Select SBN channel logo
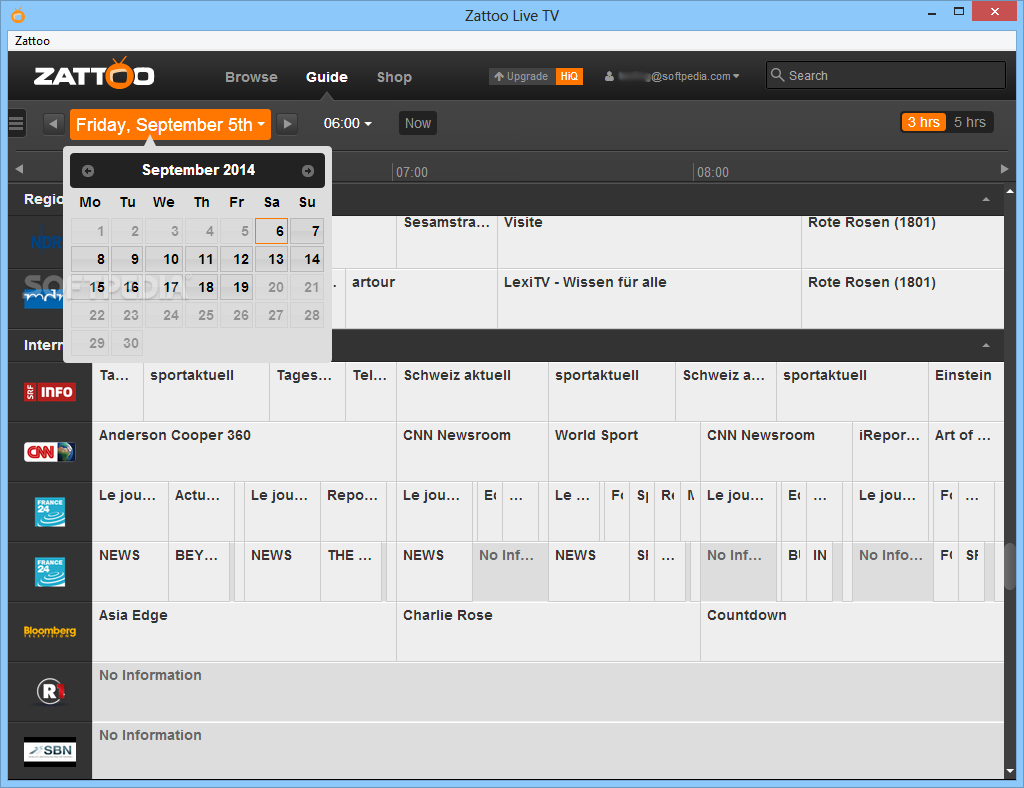Image resolution: width=1024 pixels, height=788 pixels. pos(50,751)
